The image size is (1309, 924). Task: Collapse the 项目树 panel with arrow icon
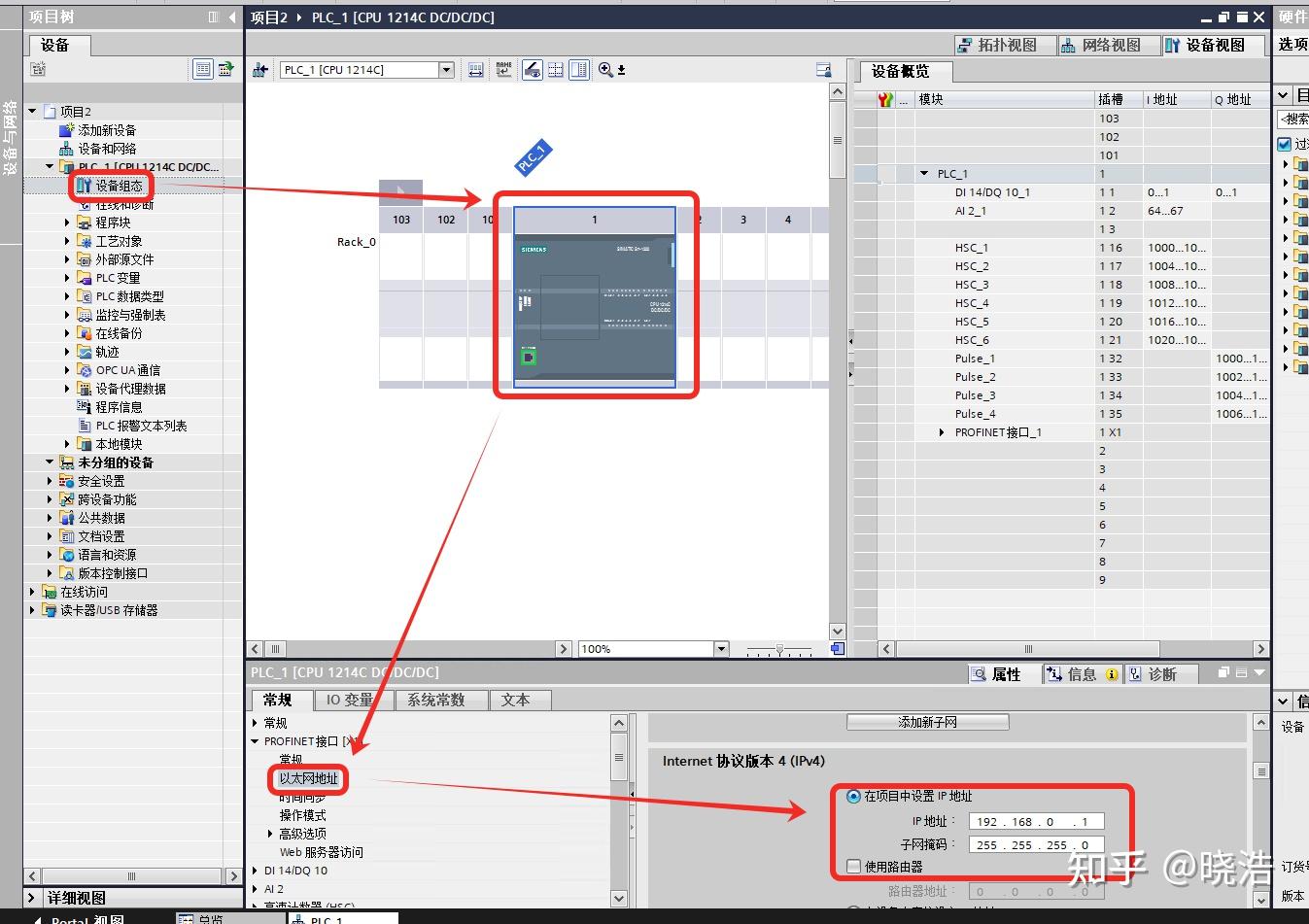[x=232, y=17]
